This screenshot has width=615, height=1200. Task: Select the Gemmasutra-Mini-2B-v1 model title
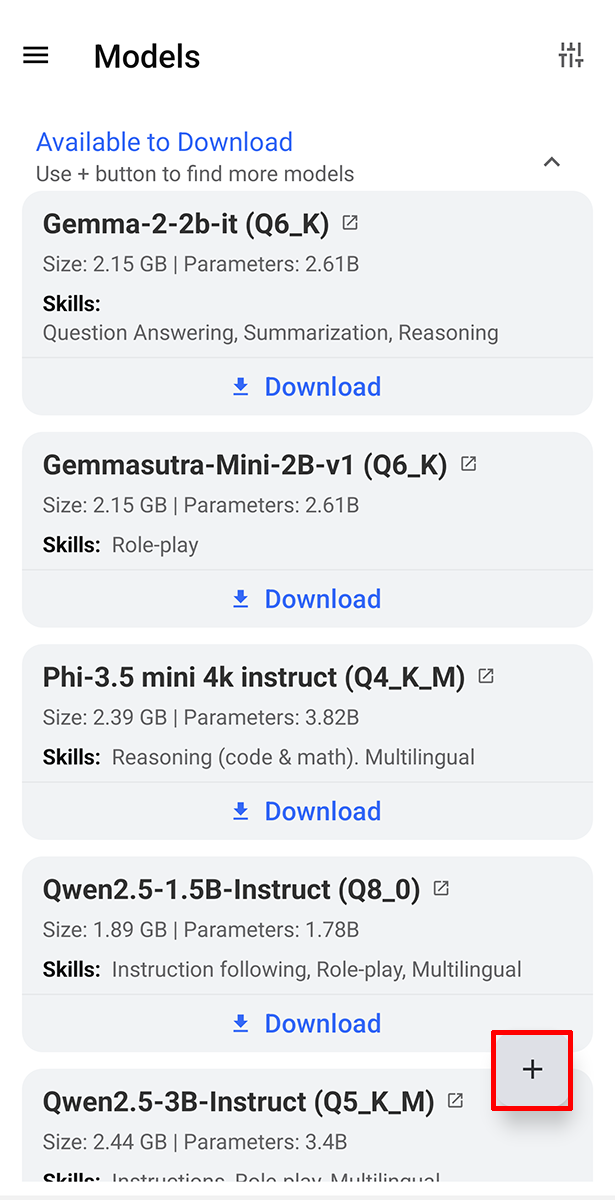point(245,465)
